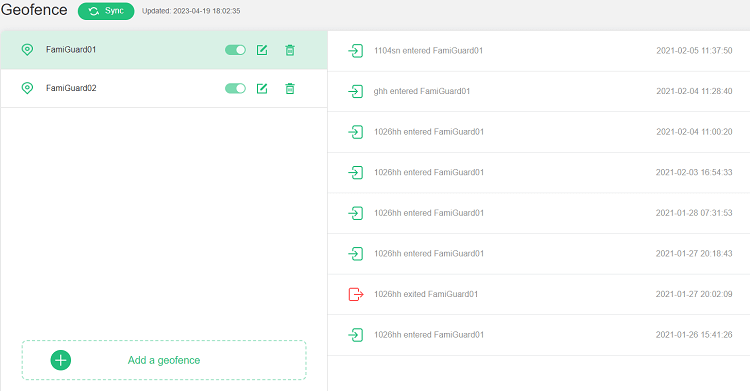750x391 pixels.
Task: Click timestamp 2021-02-04 11:28:40
Action: coord(694,91)
